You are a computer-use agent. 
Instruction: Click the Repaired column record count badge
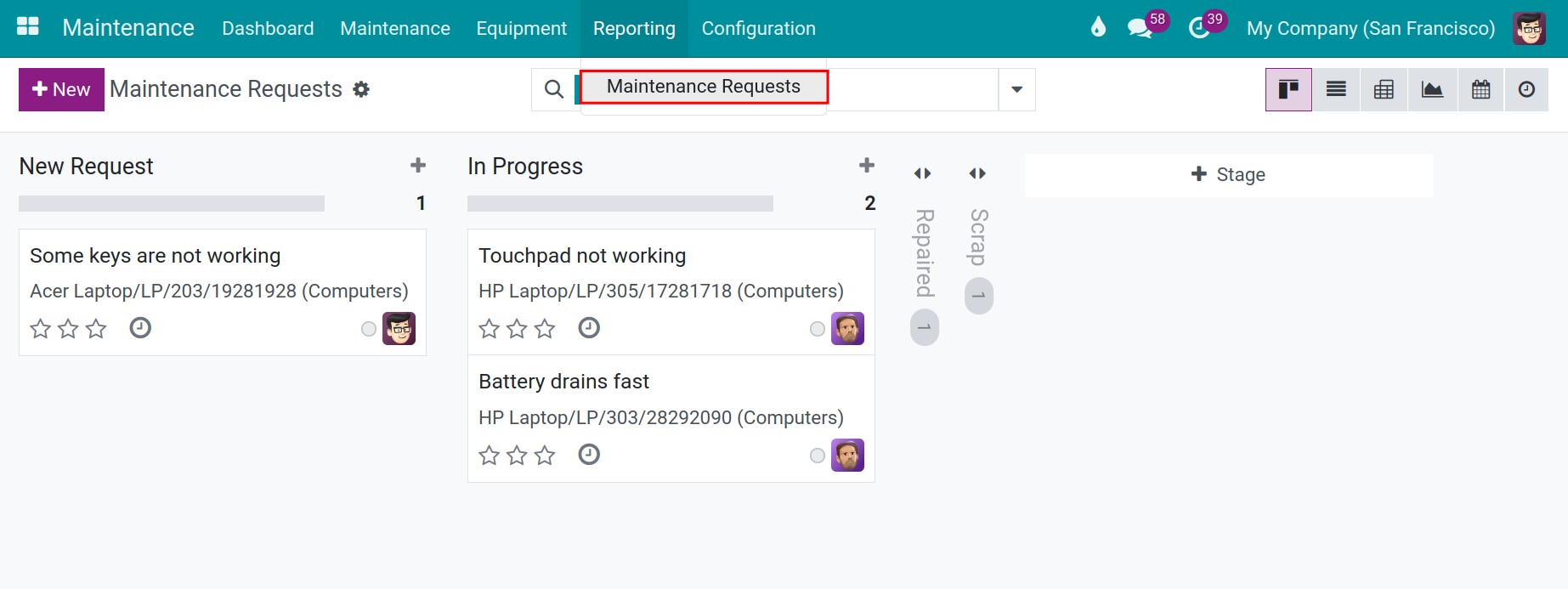point(925,328)
